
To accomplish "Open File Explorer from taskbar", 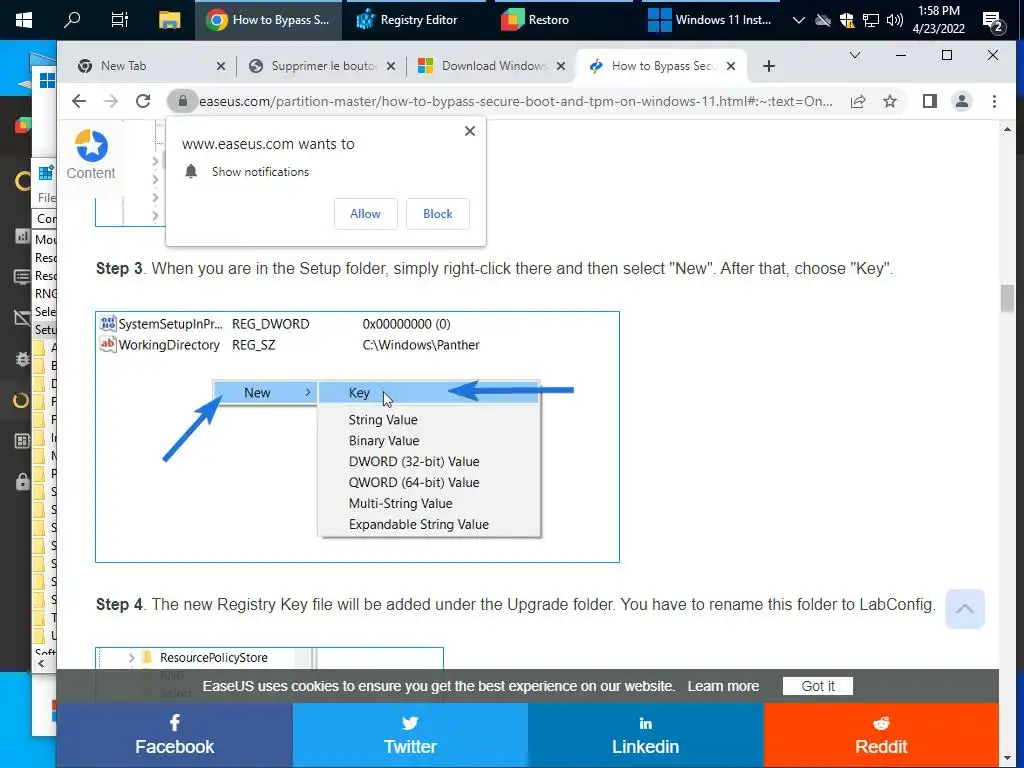I will 169,20.
